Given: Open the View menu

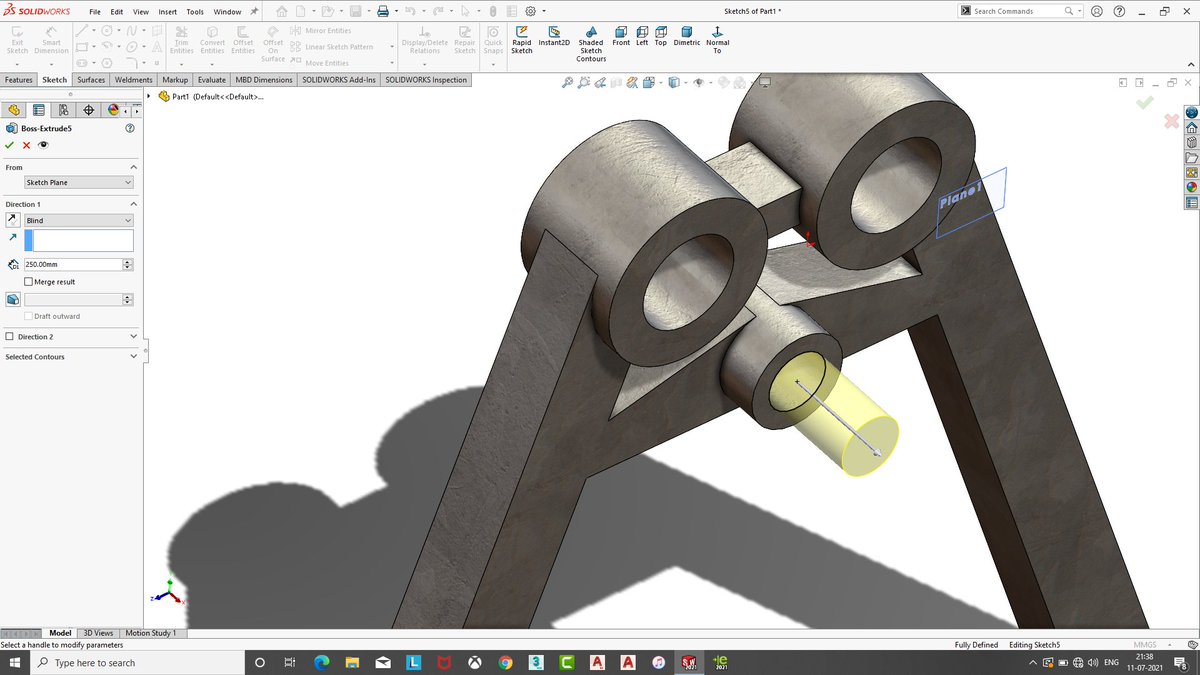Looking at the screenshot, I should point(141,11).
